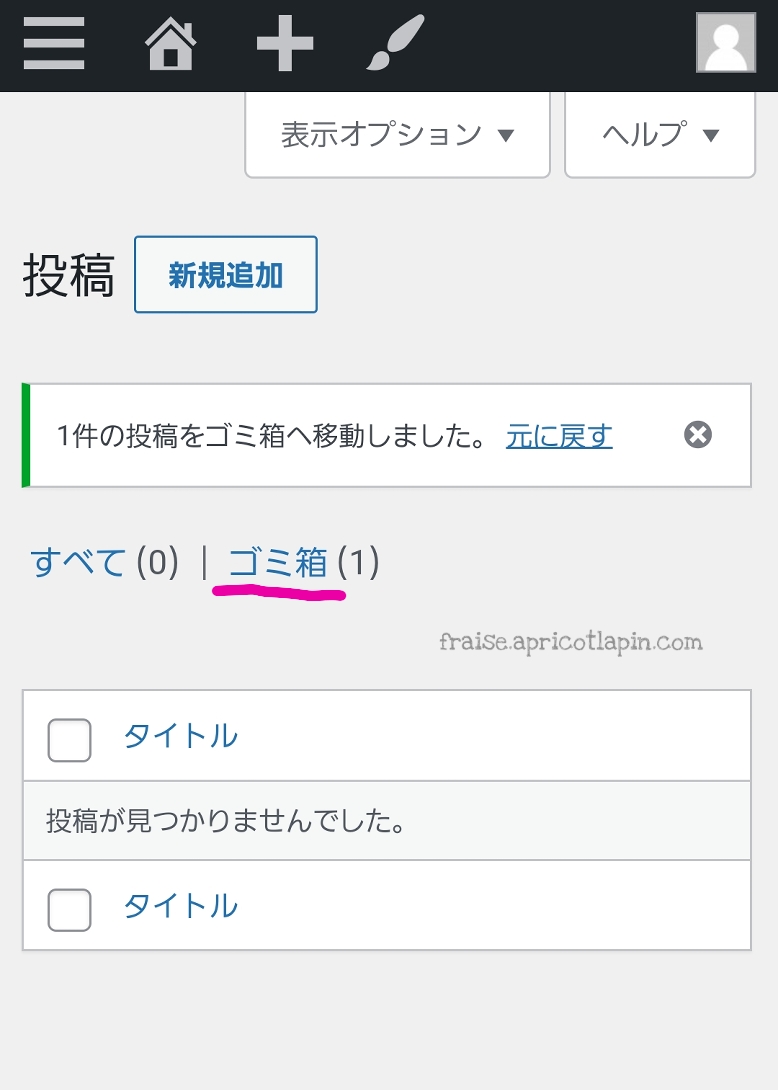778x1090 pixels.
Task: Click the 投稿 page heading
Action: 69,275
